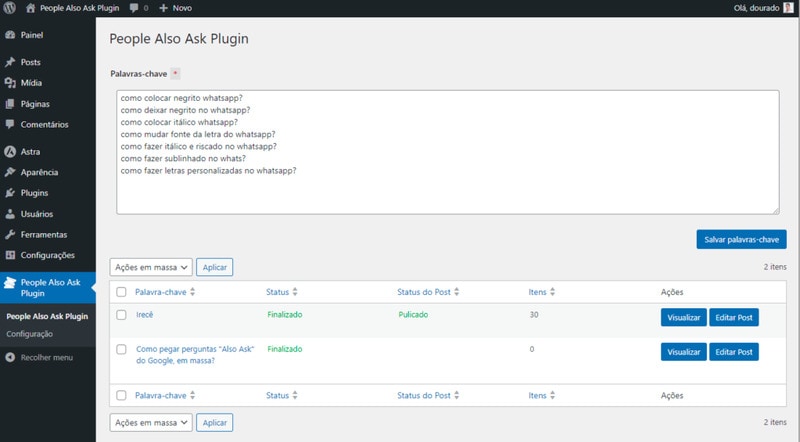Screen dimensions: 800x442
Task: Click the Páginas pages icon
Action: point(10,104)
